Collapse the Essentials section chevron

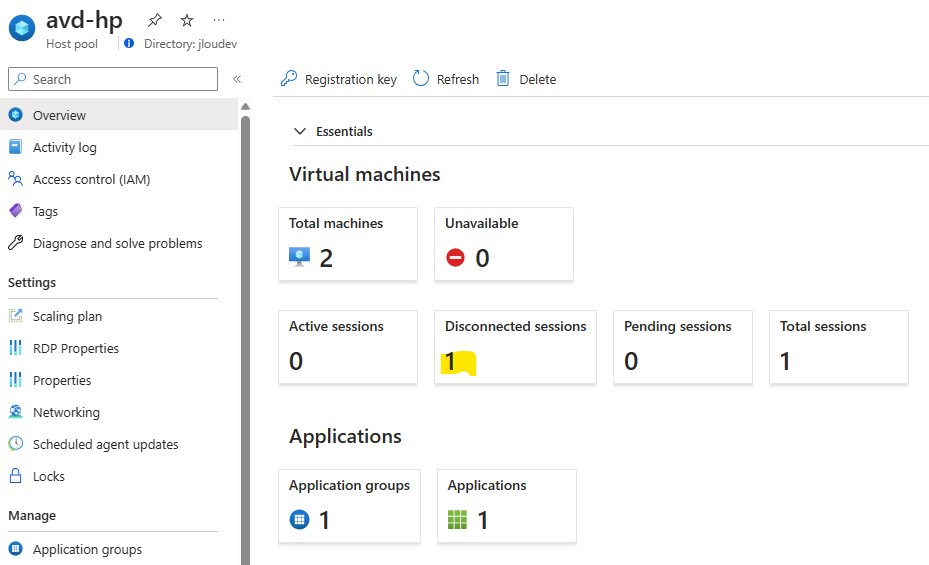(x=300, y=131)
